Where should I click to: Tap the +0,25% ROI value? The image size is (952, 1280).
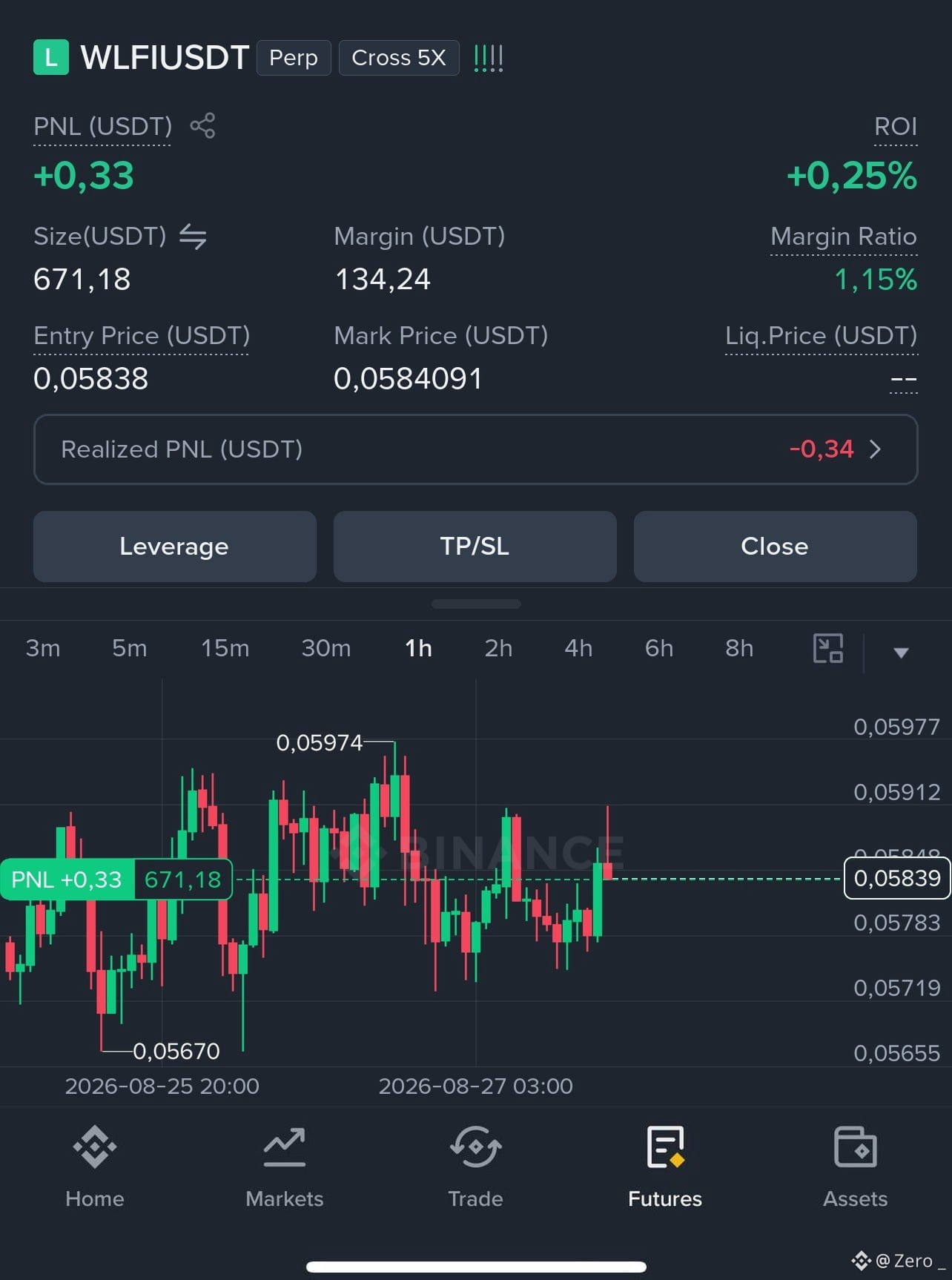point(852,176)
